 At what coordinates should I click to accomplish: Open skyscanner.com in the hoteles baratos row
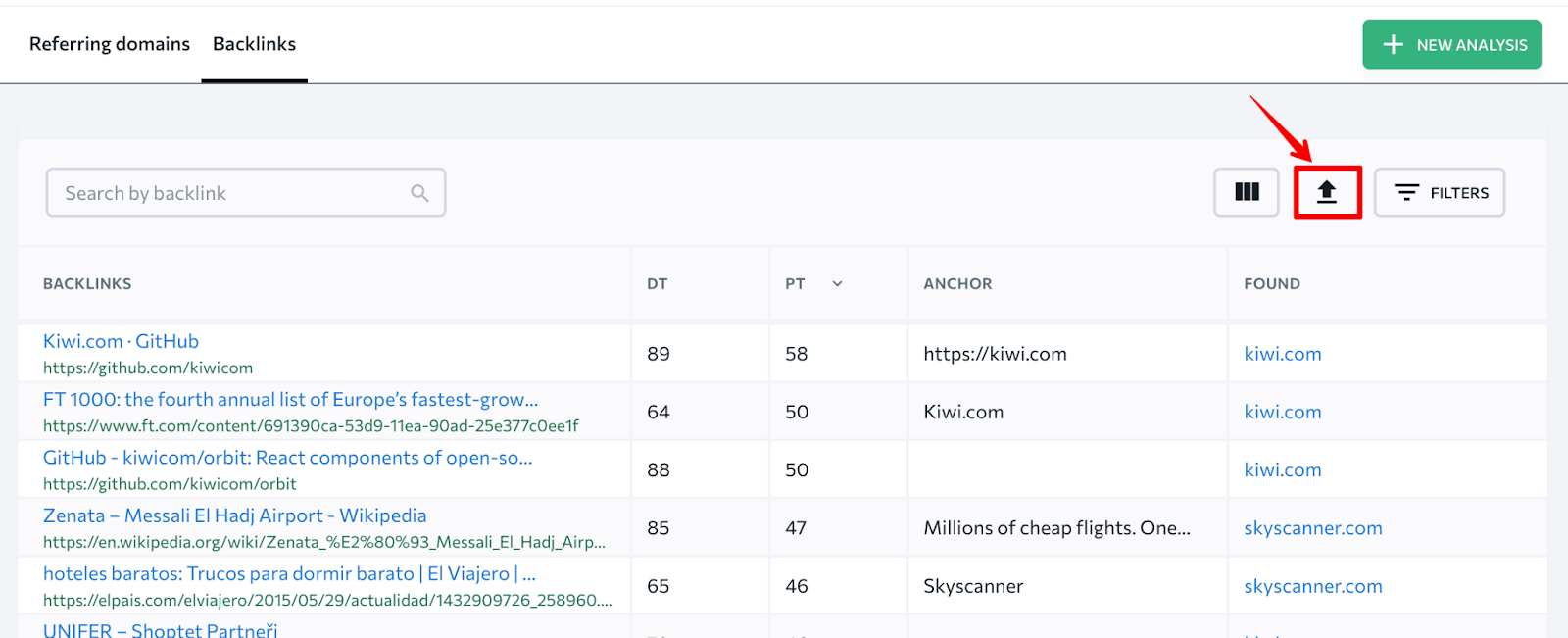coord(1313,586)
